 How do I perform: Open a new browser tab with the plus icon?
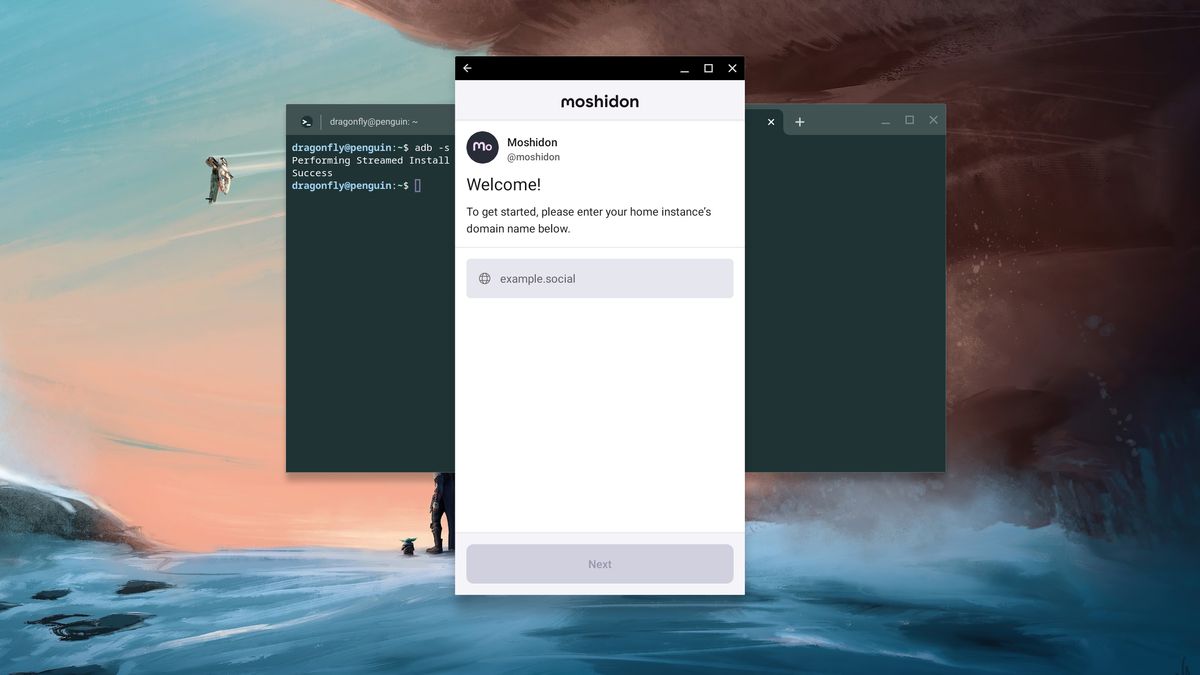[799, 121]
